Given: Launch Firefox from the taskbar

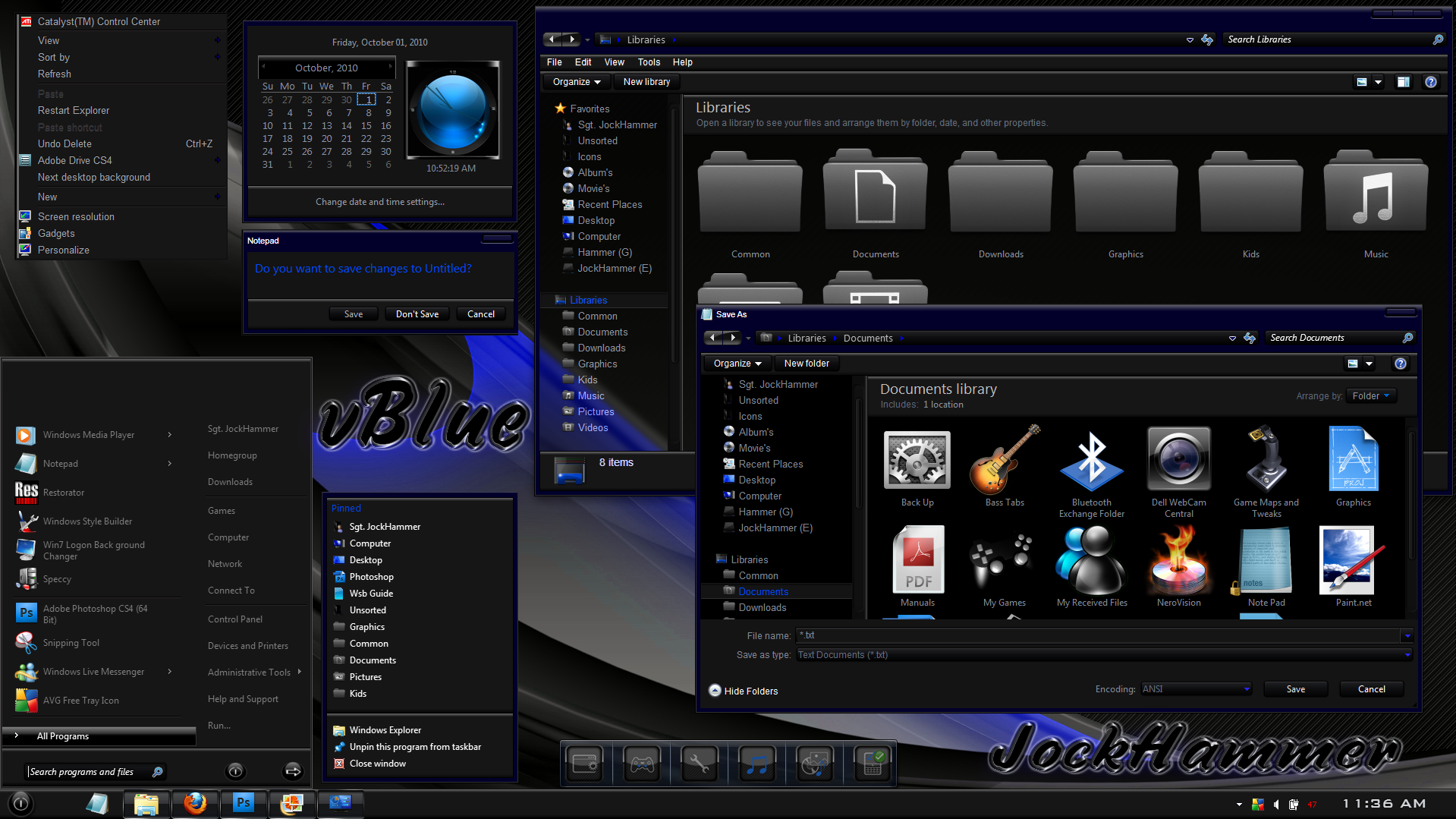Looking at the screenshot, I should (x=195, y=803).
